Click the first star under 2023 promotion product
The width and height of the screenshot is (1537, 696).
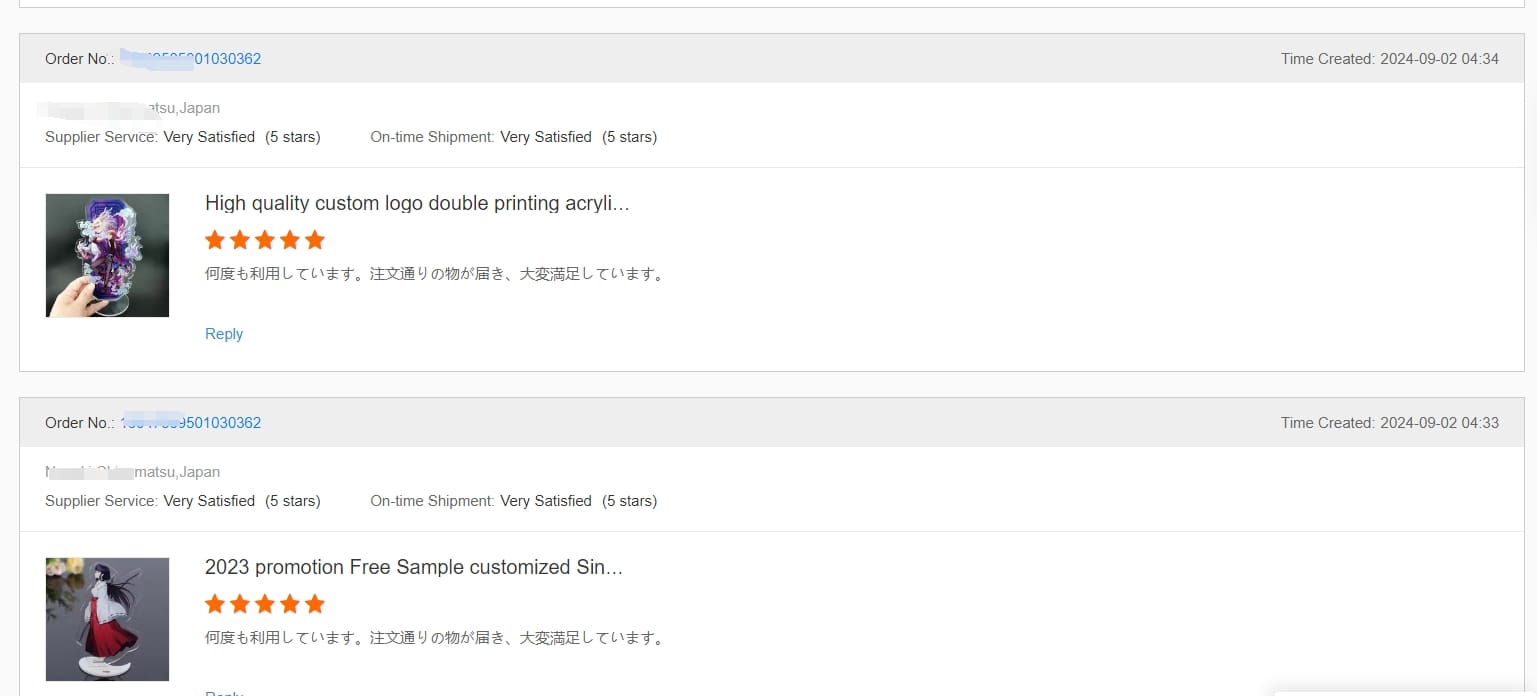215,604
